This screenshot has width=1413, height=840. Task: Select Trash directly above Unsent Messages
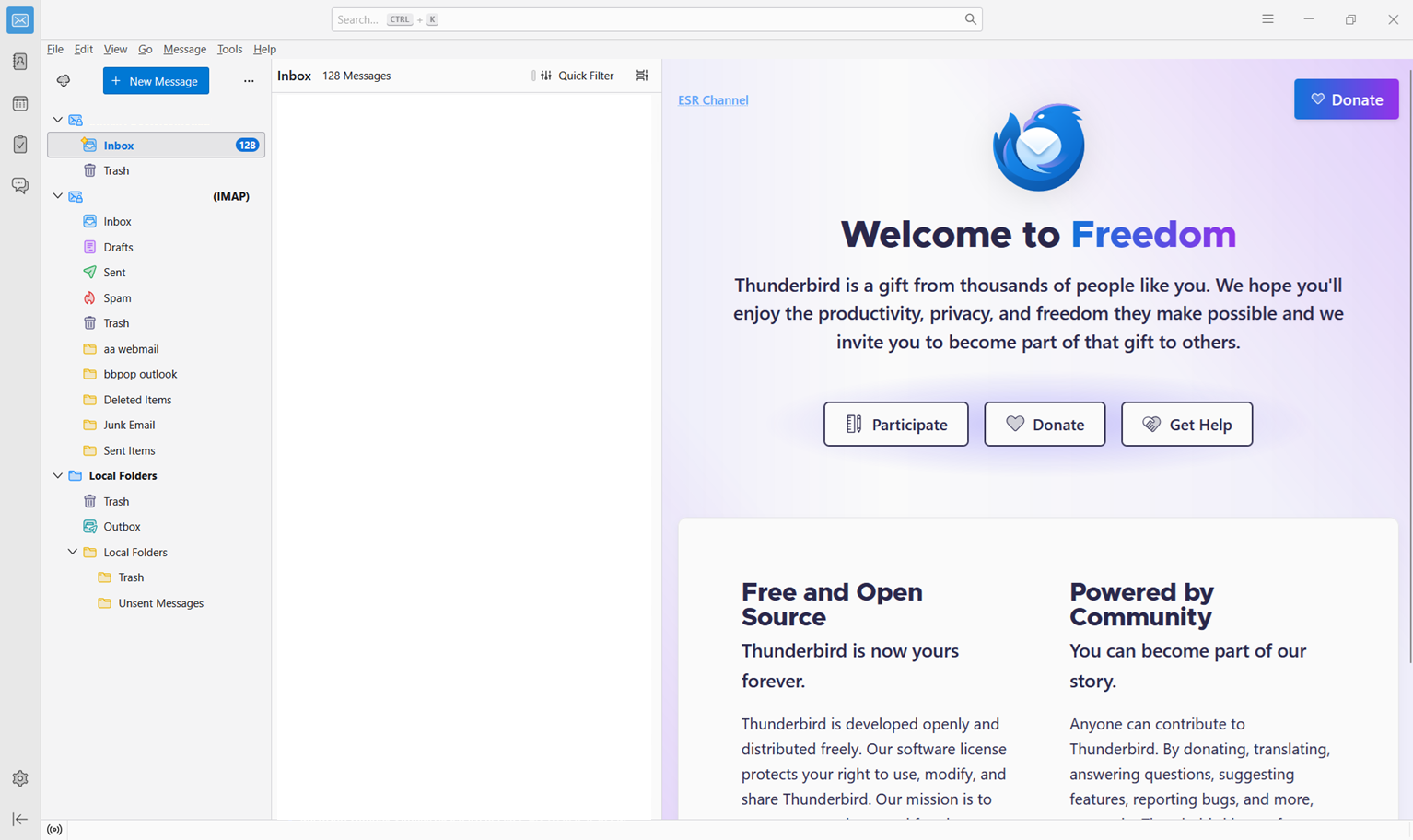click(x=156, y=577)
